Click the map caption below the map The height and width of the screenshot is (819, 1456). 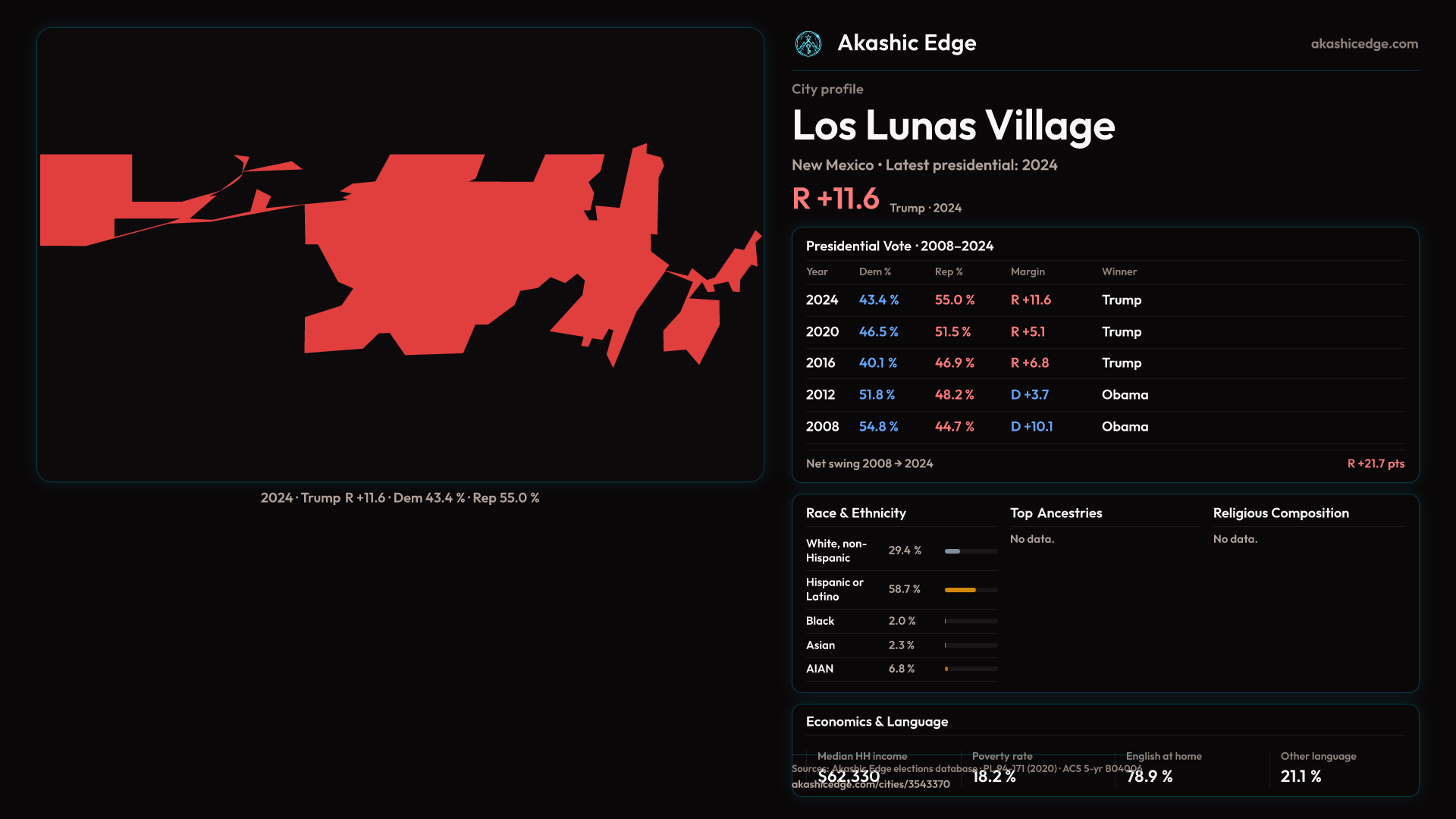coord(400,498)
